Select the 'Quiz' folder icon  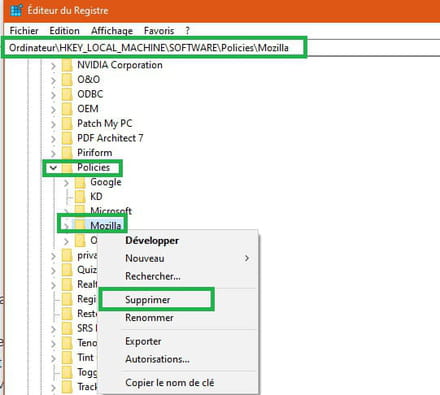(x=67, y=270)
